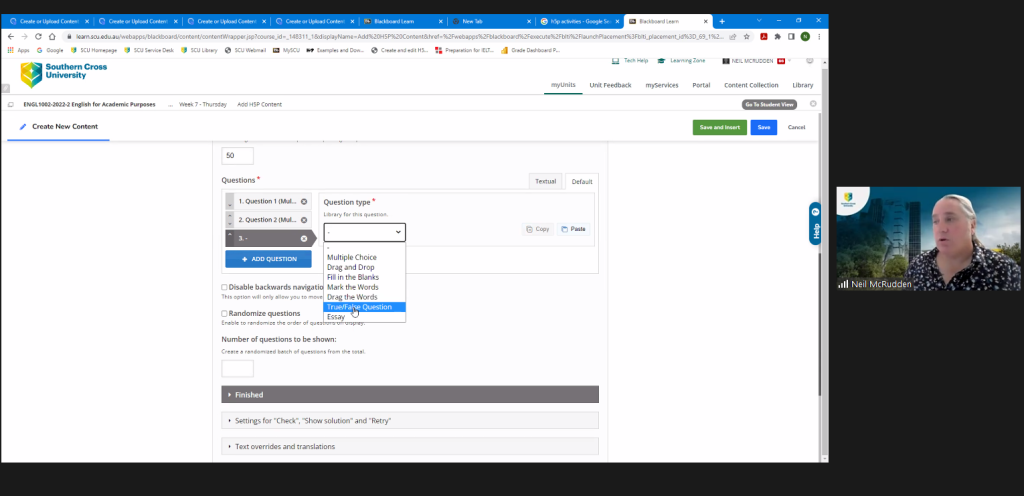Open the Question type dropdown
1024x496 pixels.
364,232
